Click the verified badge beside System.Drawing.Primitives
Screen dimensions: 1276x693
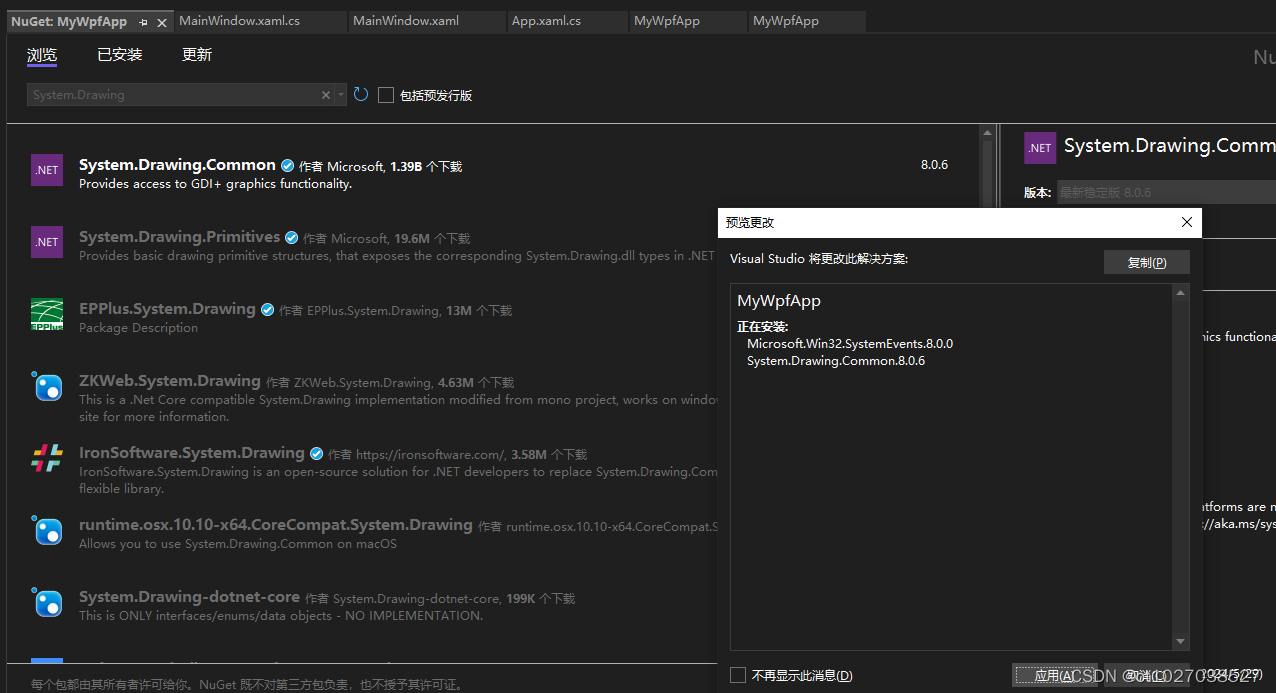291,237
